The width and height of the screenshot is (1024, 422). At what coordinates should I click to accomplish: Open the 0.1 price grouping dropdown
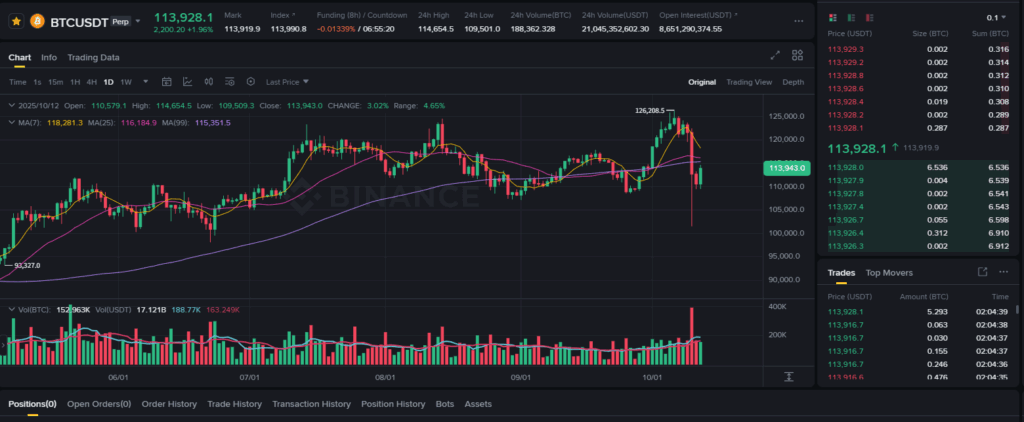click(x=996, y=18)
